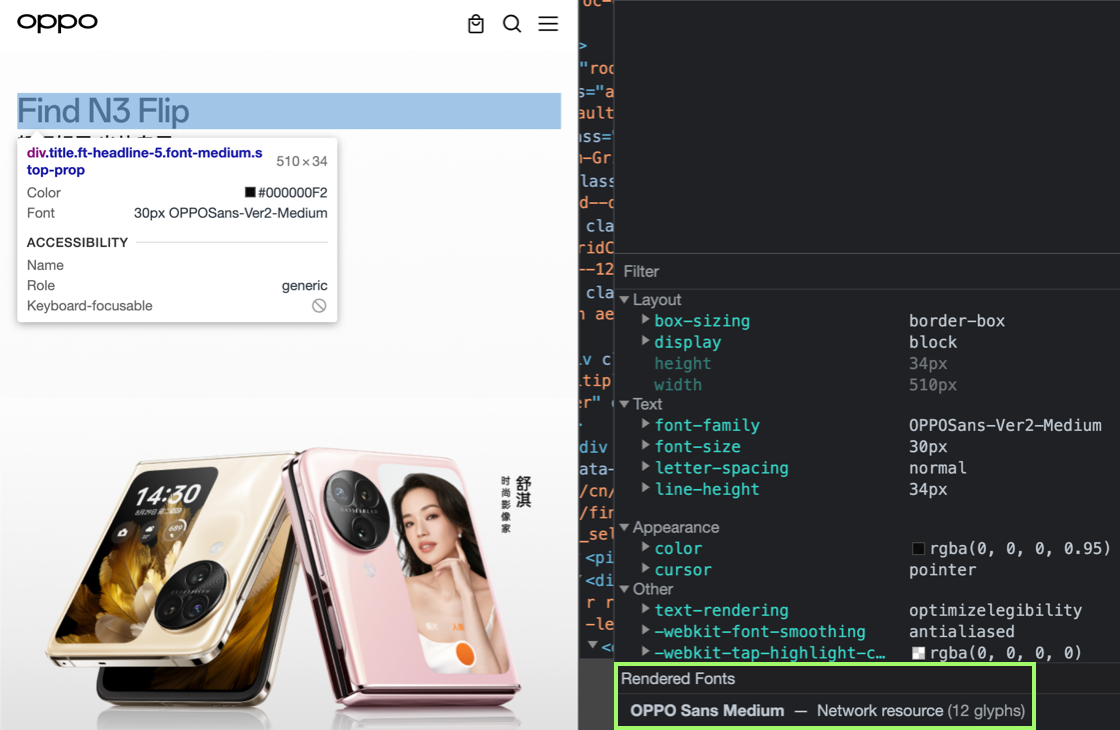Open the shopping bag icon

coord(476,24)
